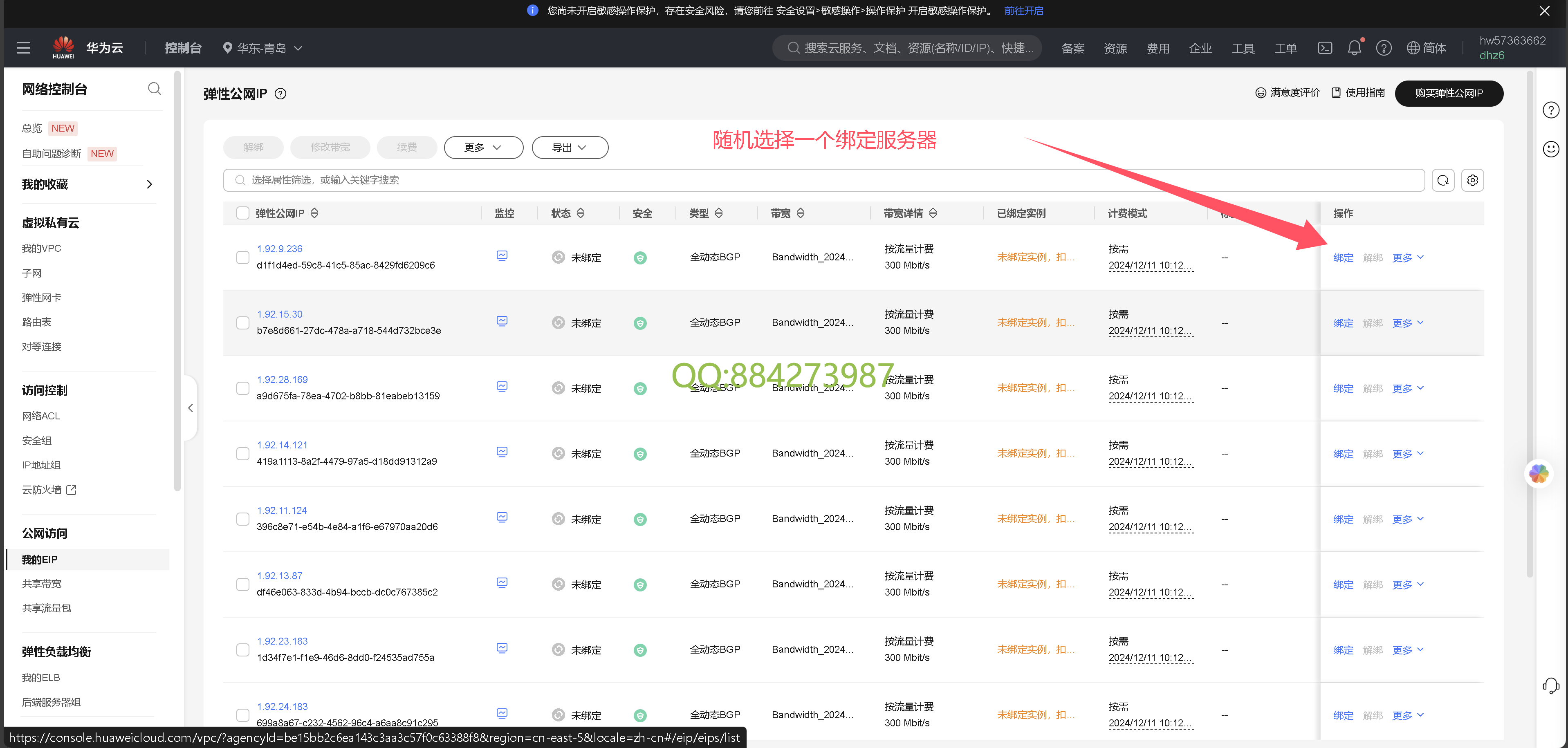Screen dimensions: 1568x748
Task: Check the row for 1.92.13.87
Action: [243, 584]
